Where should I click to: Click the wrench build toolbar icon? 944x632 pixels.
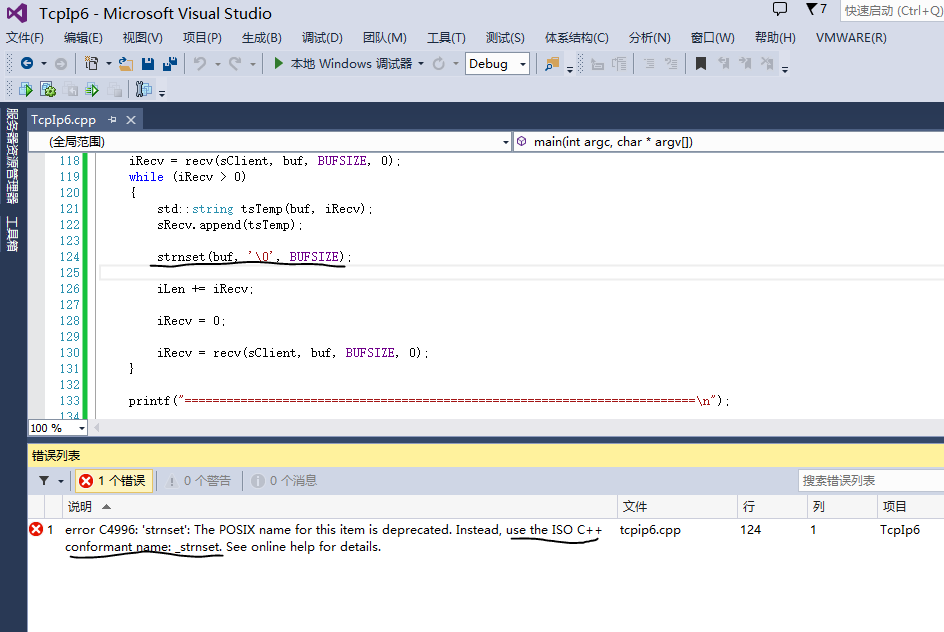pyautogui.click(x=143, y=90)
